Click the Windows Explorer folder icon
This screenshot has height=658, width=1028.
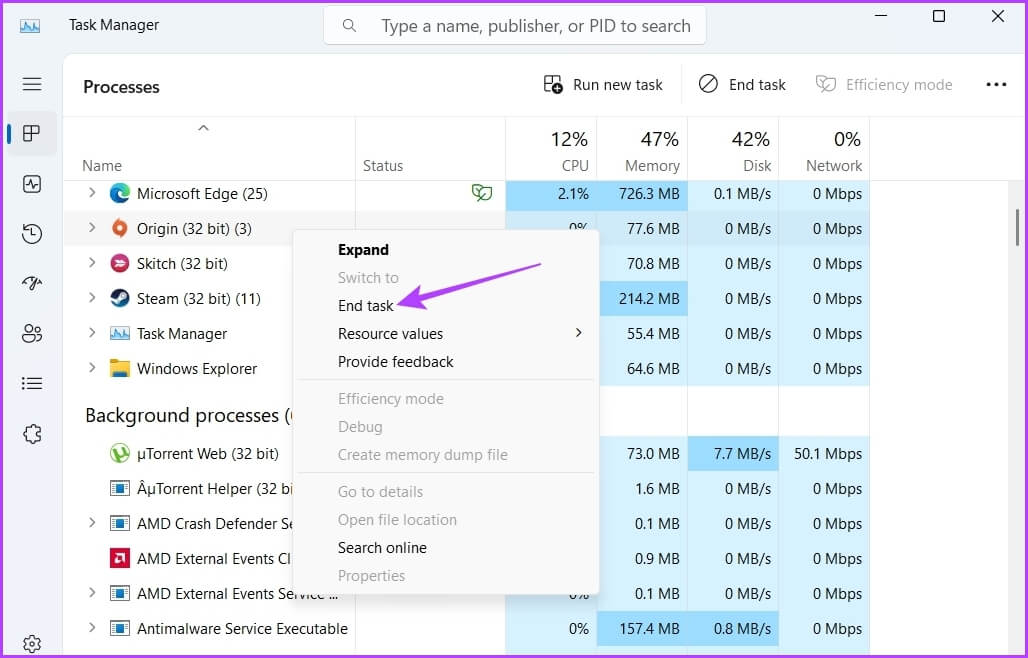(119, 368)
